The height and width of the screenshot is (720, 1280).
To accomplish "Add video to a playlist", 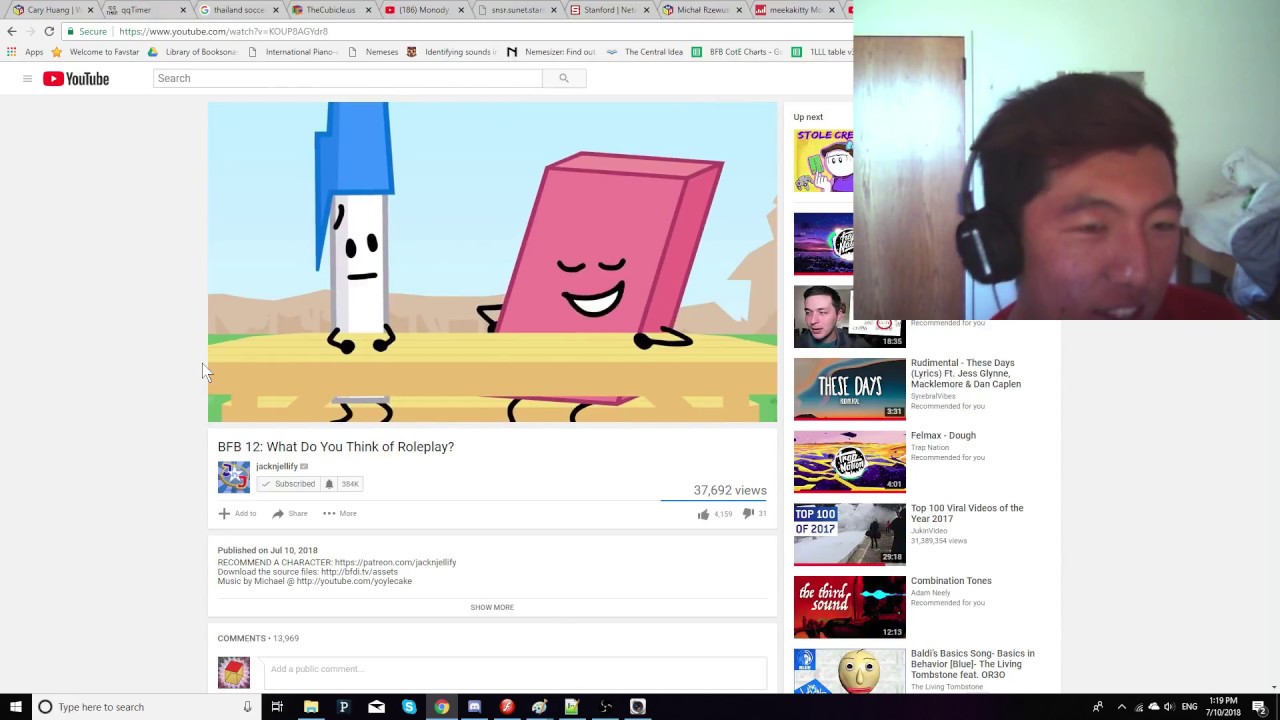I will pos(237,514).
